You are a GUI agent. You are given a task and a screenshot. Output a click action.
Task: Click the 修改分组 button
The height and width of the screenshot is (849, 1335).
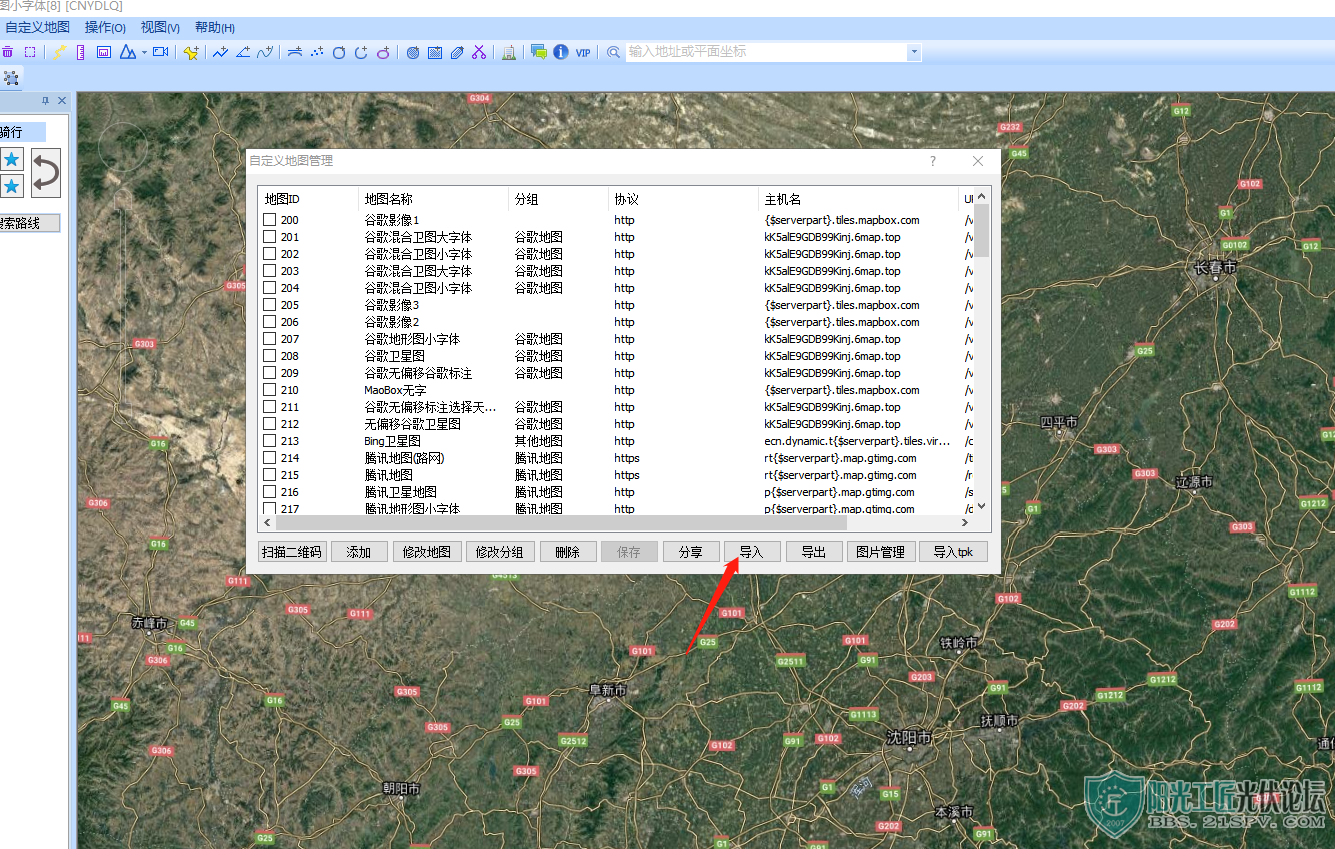pos(500,552)
